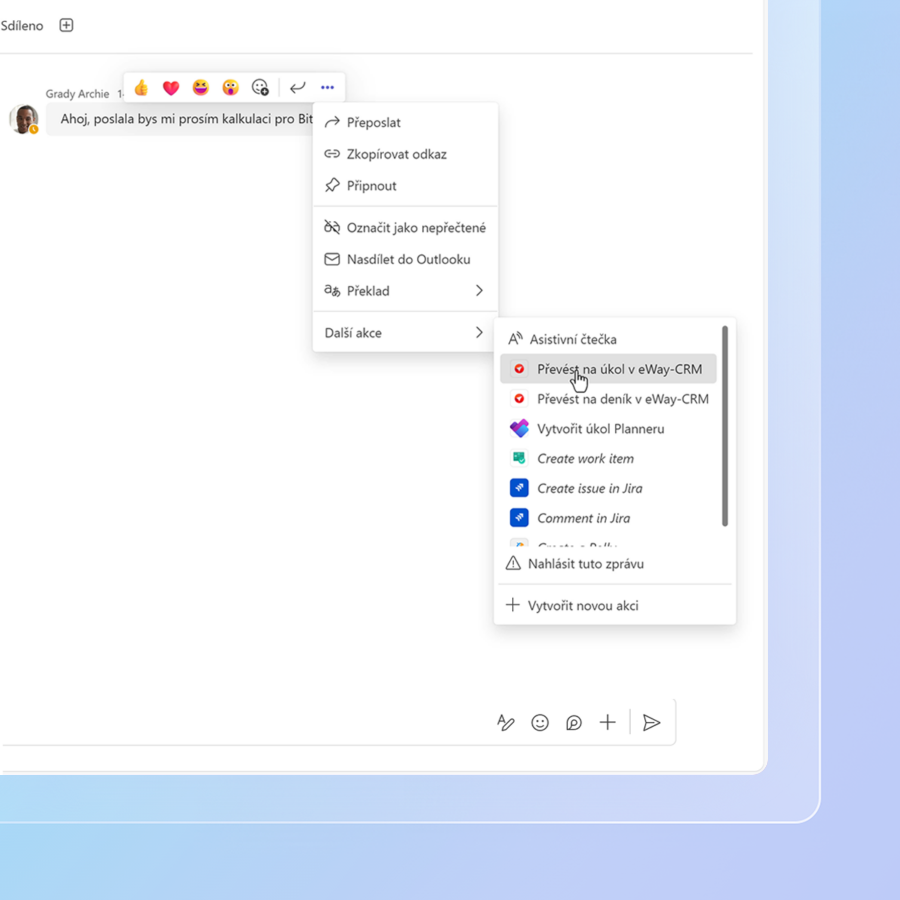Screen dimensions: 900x900
Task: Select Připnout to pin the message
Action: point(405,185)
